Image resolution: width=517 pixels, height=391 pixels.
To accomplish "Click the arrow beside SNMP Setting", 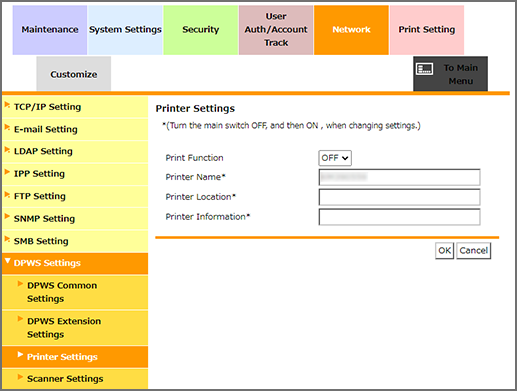I will pos(7,216).
